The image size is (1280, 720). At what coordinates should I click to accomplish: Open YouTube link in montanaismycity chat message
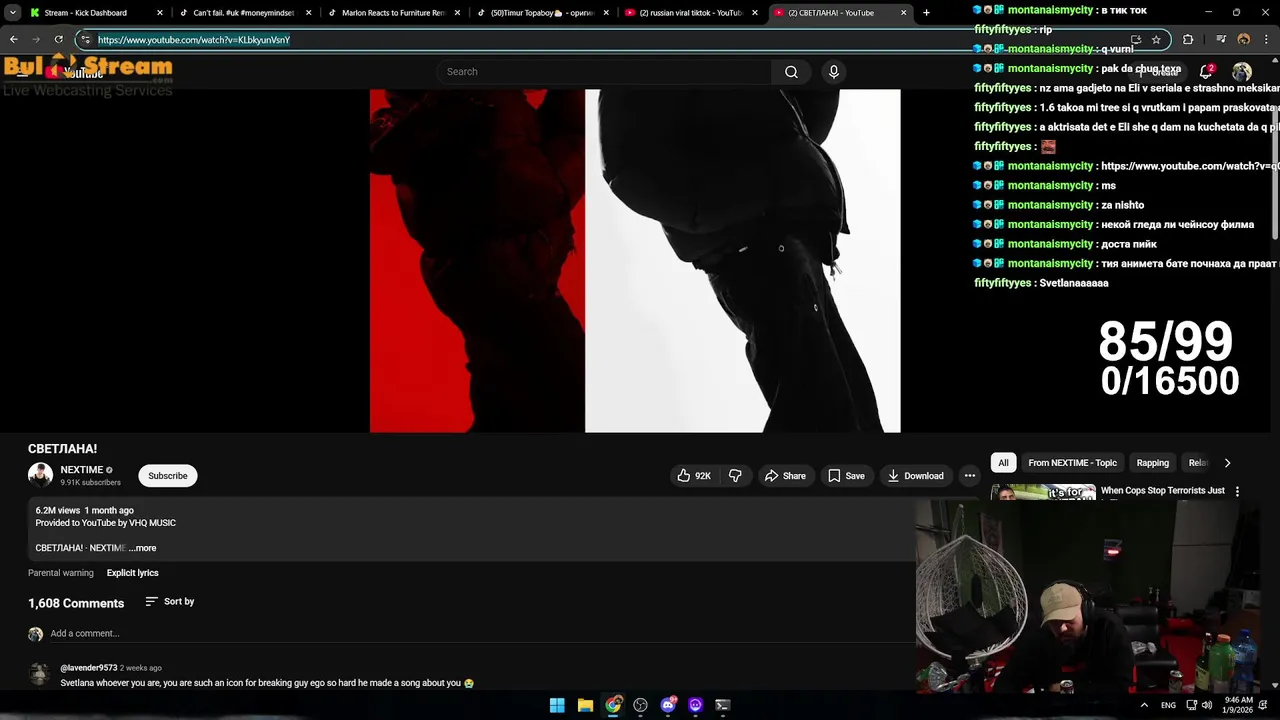click(1189, 166)
